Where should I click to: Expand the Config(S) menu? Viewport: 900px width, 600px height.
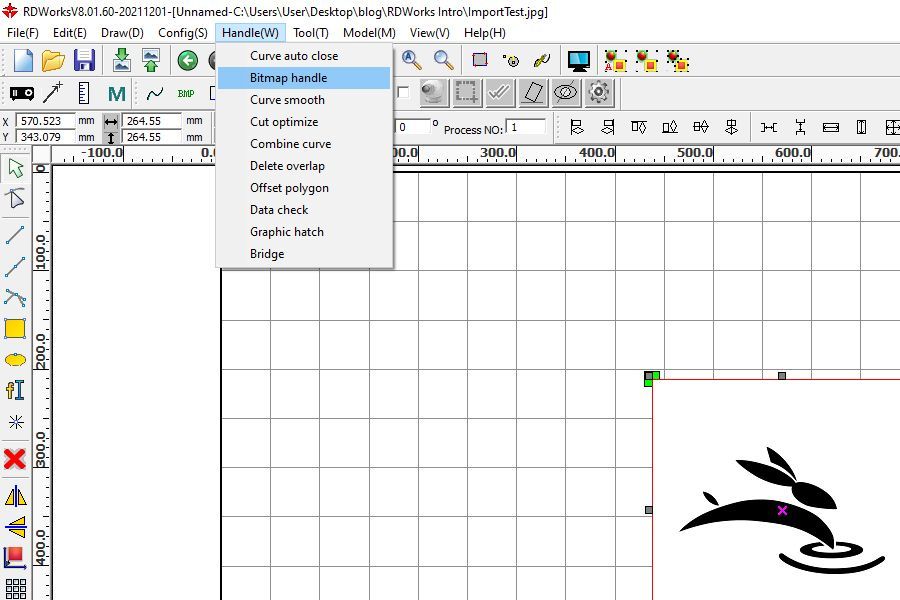(182, 33)
